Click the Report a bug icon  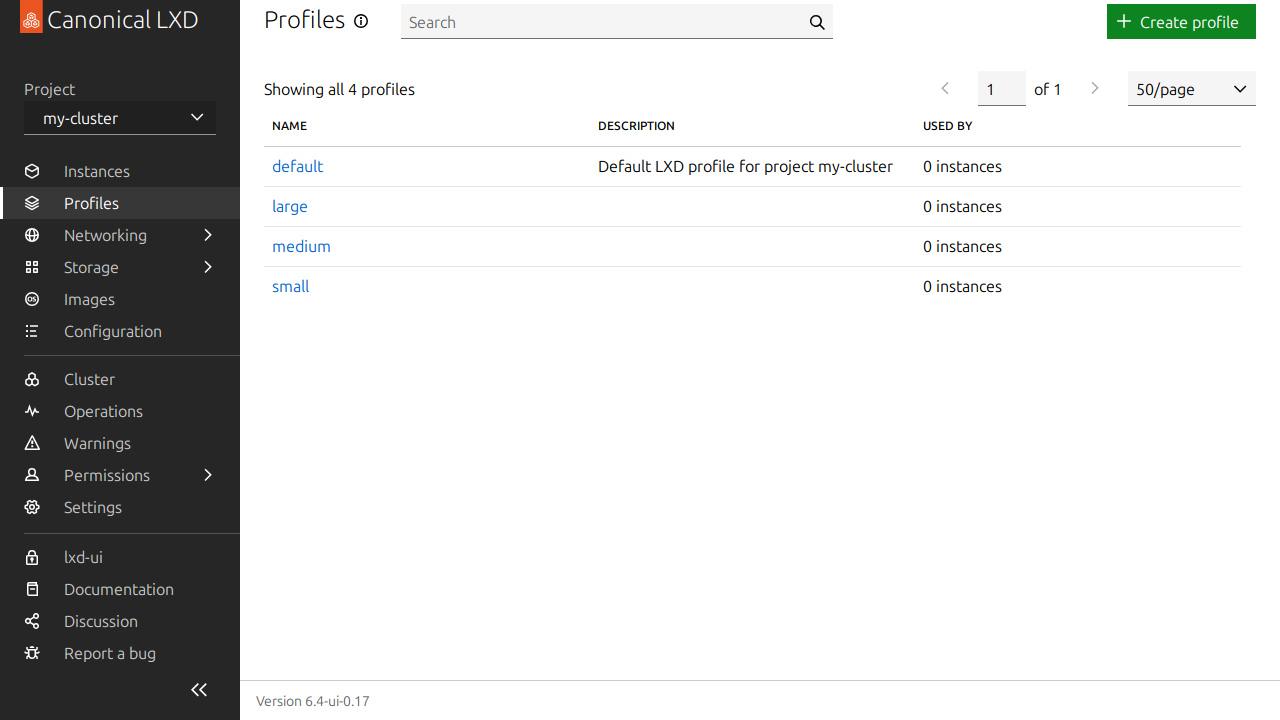(x=32, y=653)
